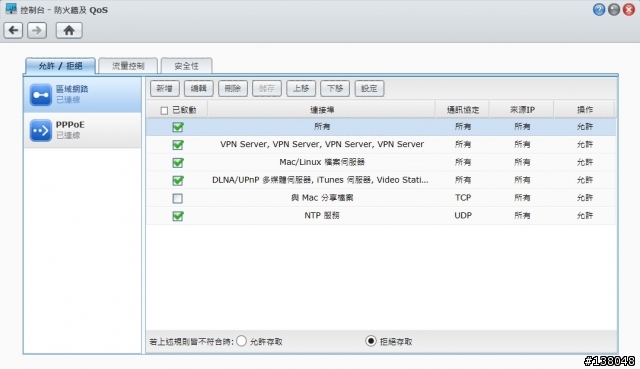640x369 pixels.
Task: Close the window with red X icon
Action: 629,10
